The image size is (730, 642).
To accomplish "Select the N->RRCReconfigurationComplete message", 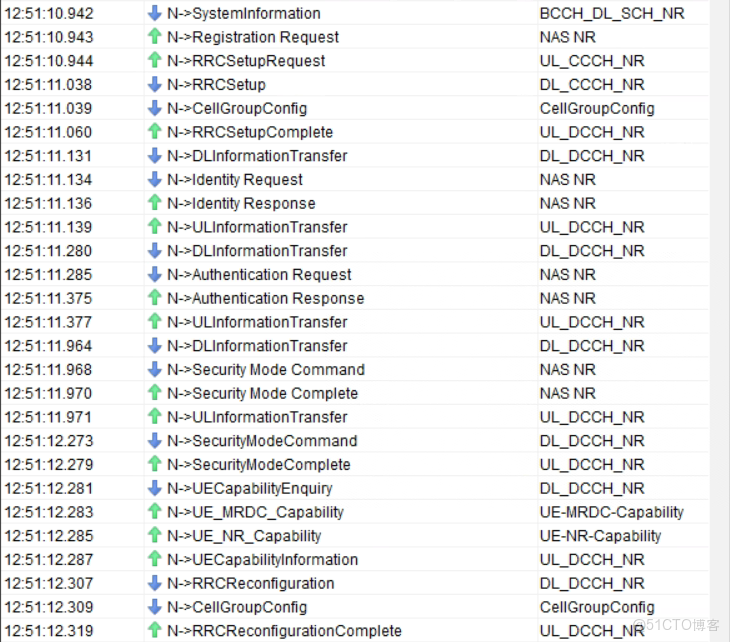I will click(x=284, y=631).
